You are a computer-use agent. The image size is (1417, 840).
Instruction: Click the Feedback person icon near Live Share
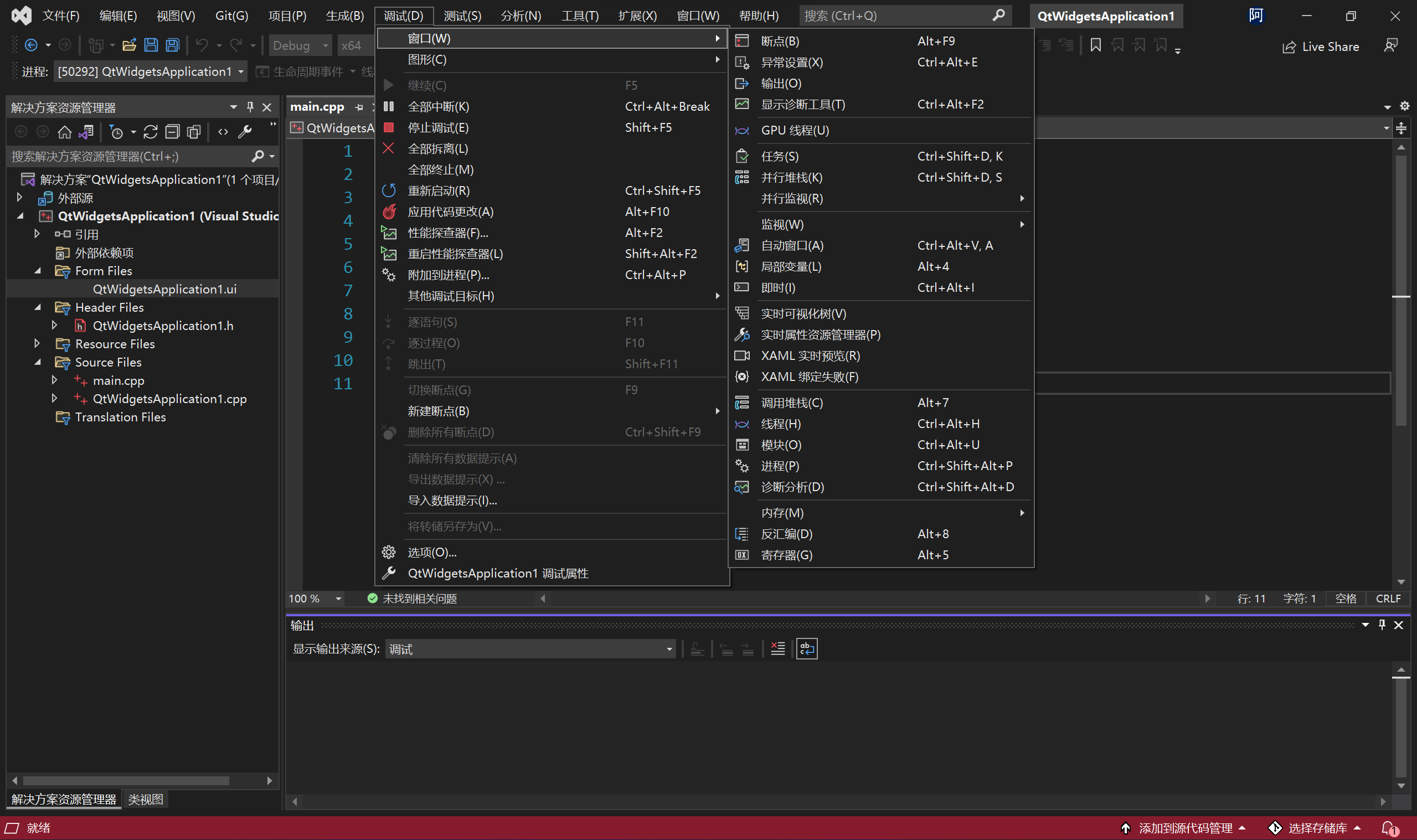point(1390,46)
